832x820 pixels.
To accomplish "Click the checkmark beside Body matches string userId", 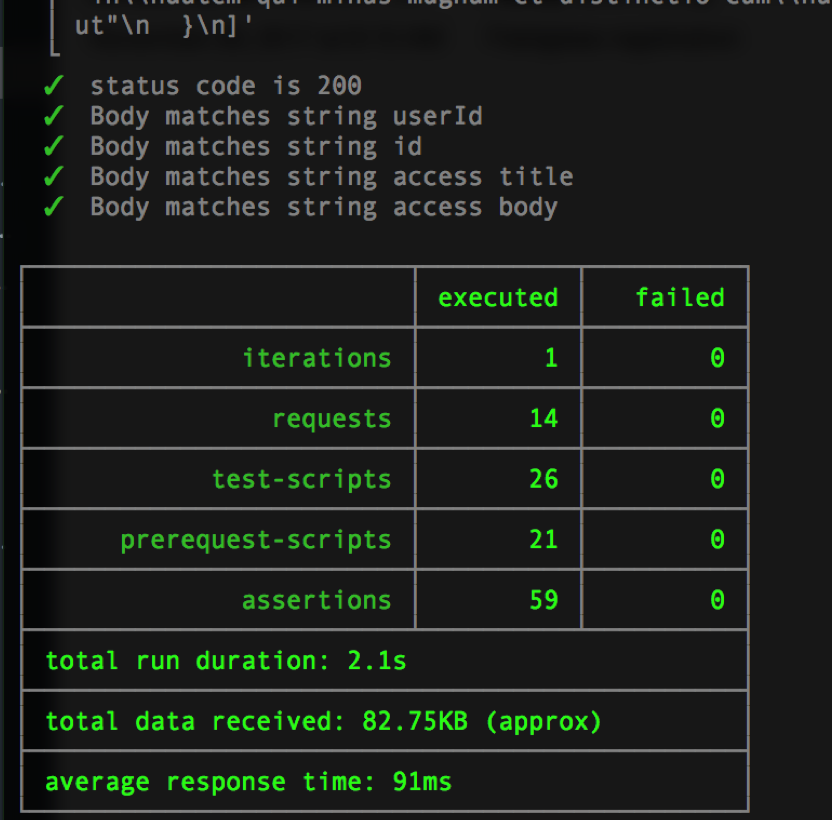I will click(53, 116).
